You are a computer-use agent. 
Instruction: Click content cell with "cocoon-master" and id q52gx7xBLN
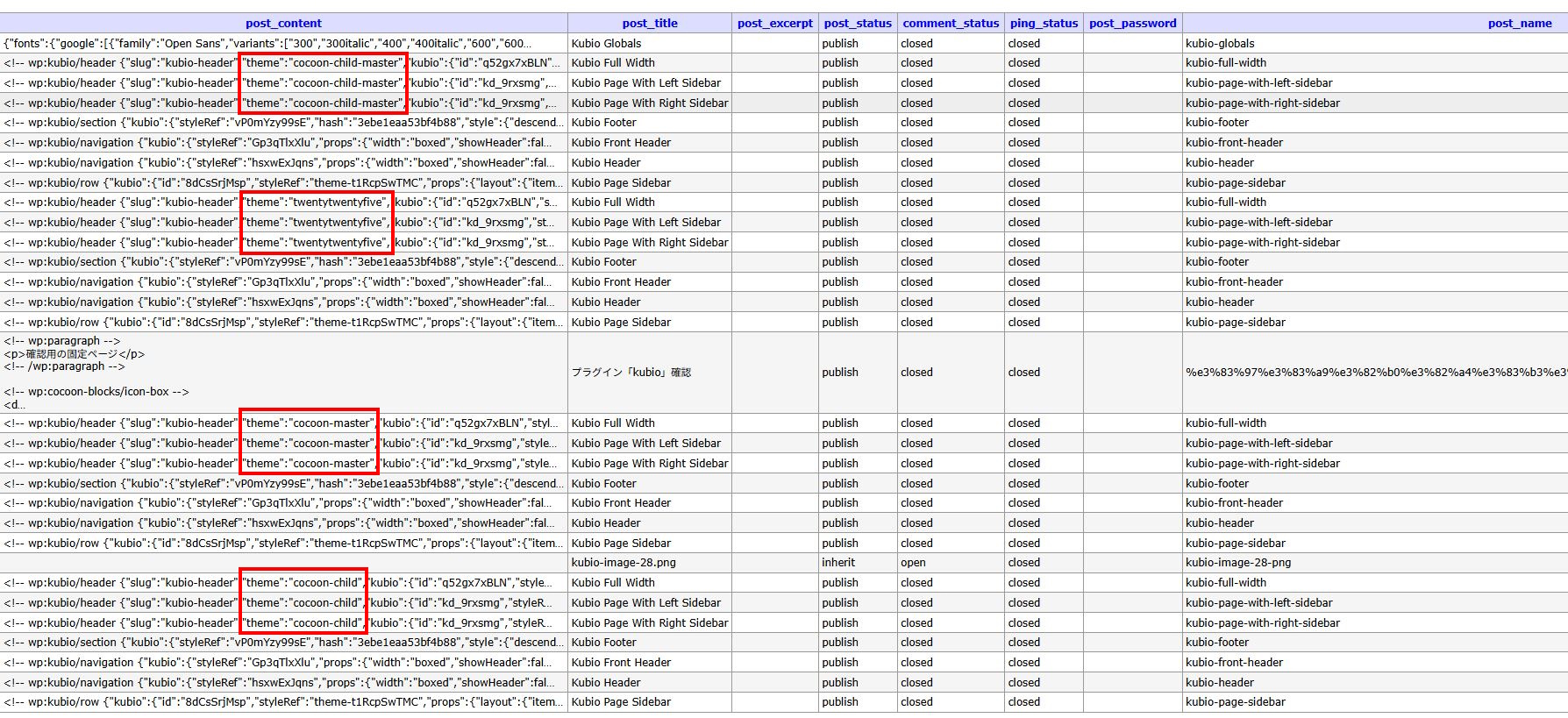coord(284,423)
